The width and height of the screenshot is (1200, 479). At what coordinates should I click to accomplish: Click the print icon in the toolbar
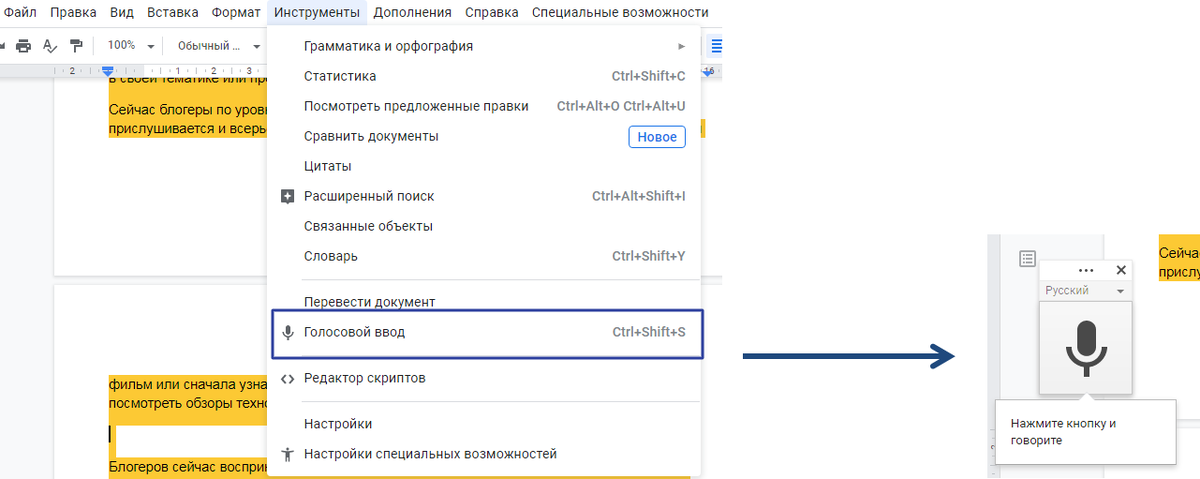[x=23, y=45]
